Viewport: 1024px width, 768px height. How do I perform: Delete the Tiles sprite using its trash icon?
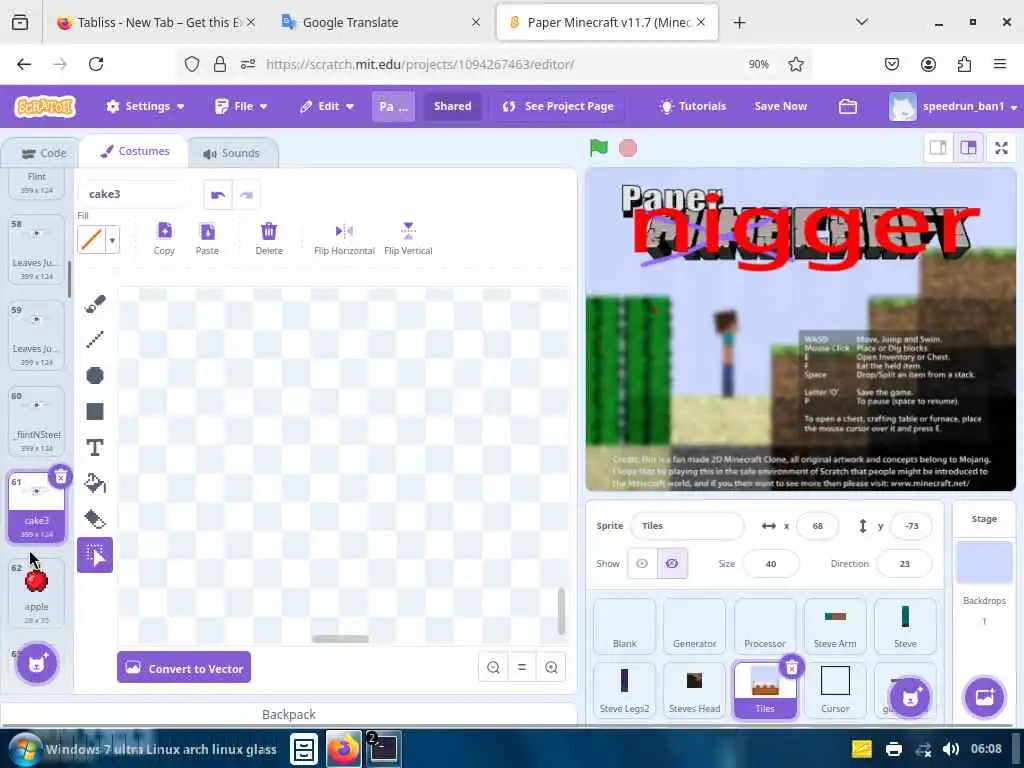click(x=792, y=667)
